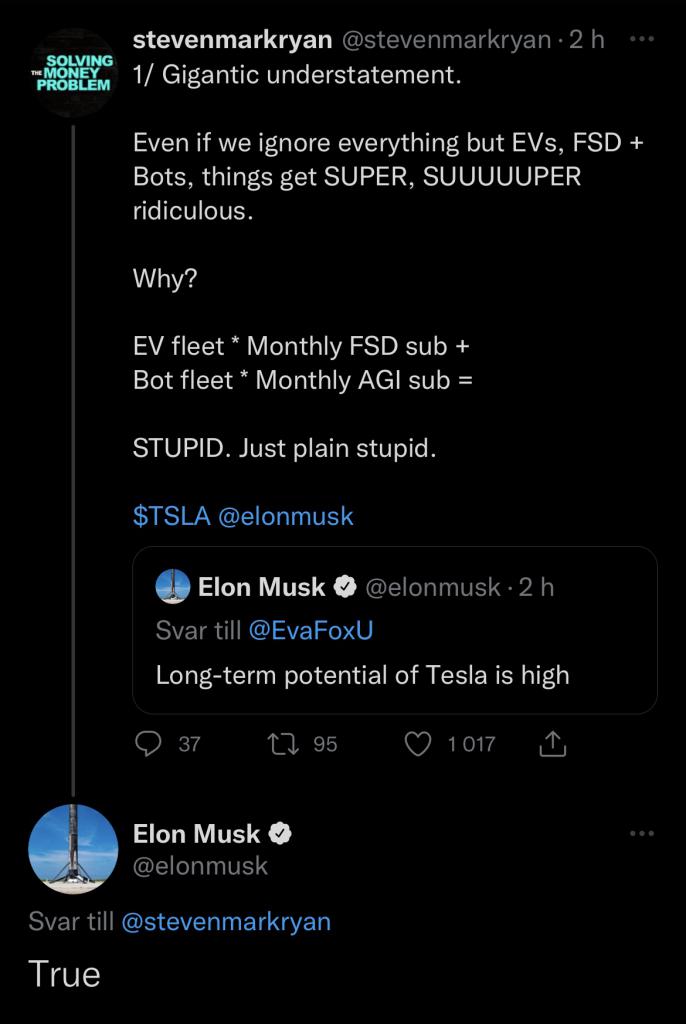Like the tweet with heart icon
The image size is (686, 1024).
(x=419, y=743)
